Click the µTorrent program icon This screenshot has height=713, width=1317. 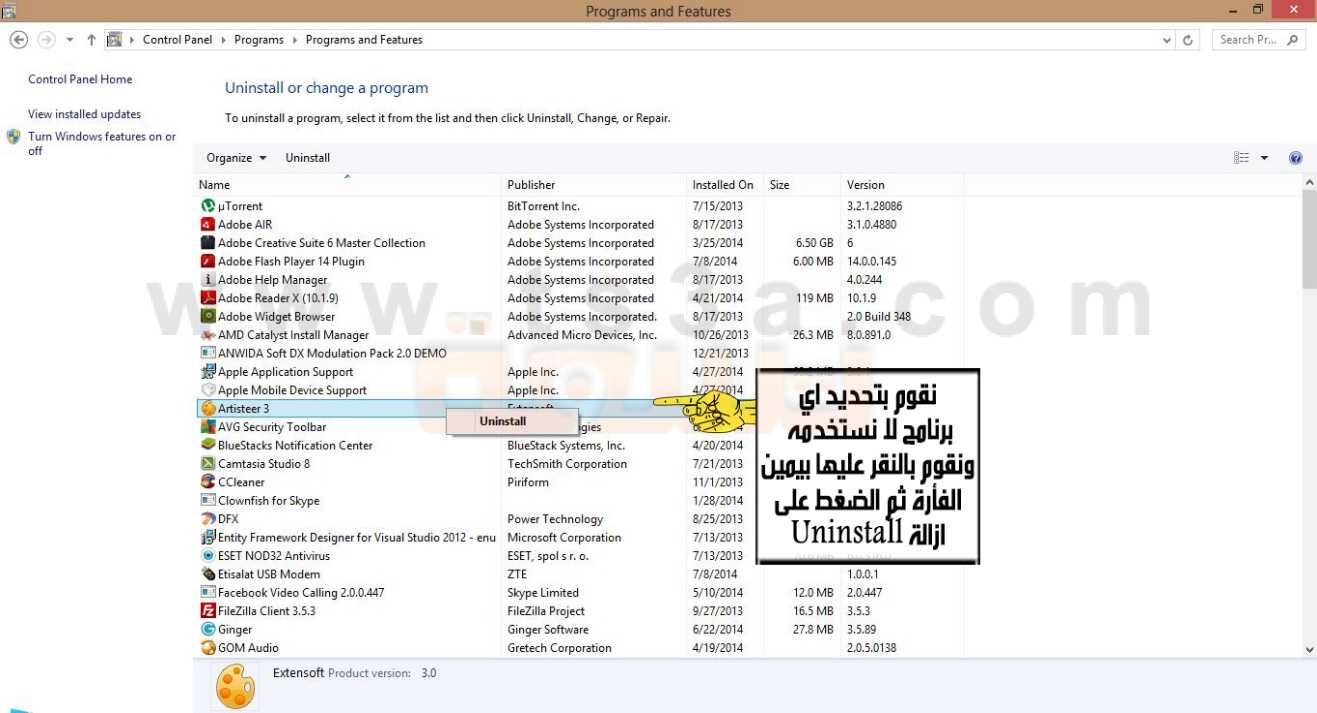click(208, 206)
